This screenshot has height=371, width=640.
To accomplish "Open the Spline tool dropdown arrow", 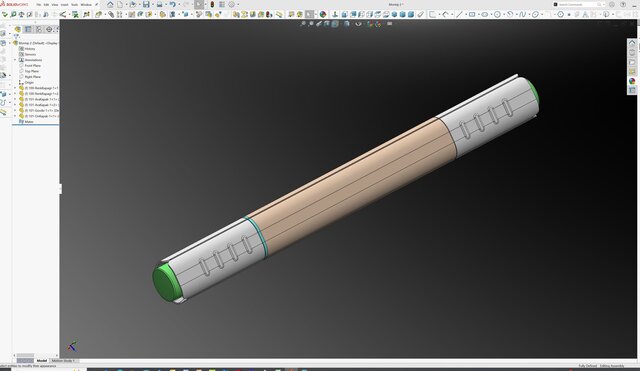I will click(529, 14).
